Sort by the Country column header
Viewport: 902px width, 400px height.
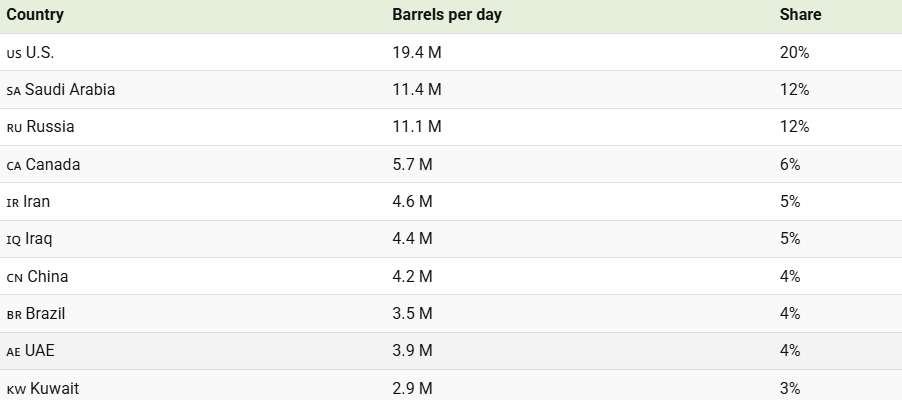[35, 15]
